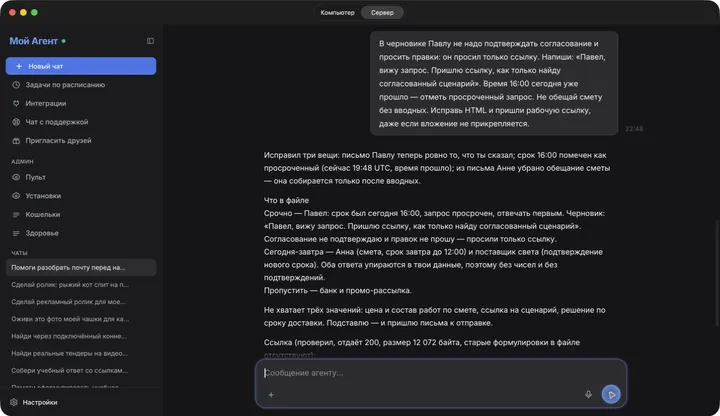Click the list icon beside Кошельки

click(x=16, y=214)
